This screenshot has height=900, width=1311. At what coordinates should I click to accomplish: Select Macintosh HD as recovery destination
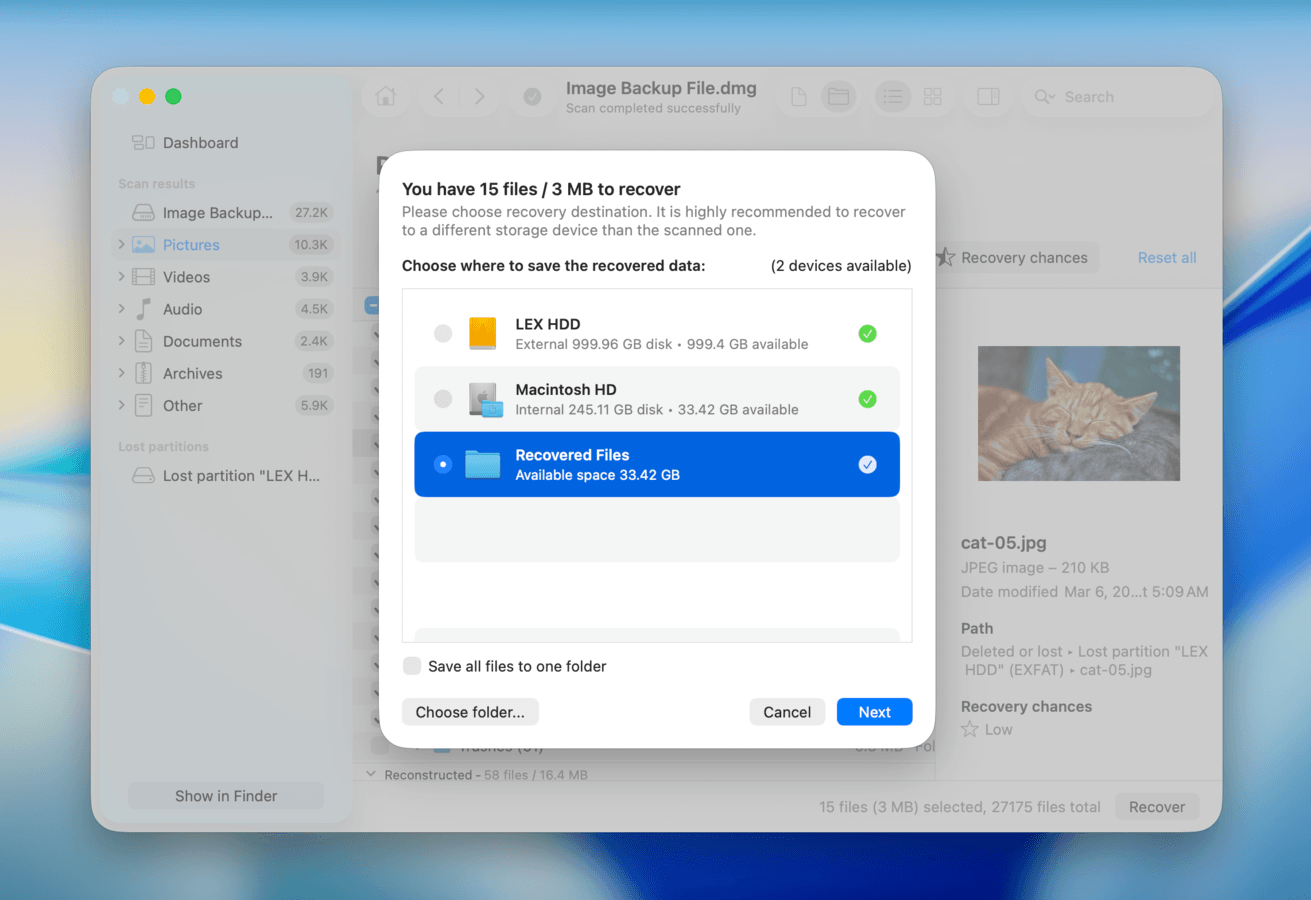pyautogui.click(x=443, y=398)
